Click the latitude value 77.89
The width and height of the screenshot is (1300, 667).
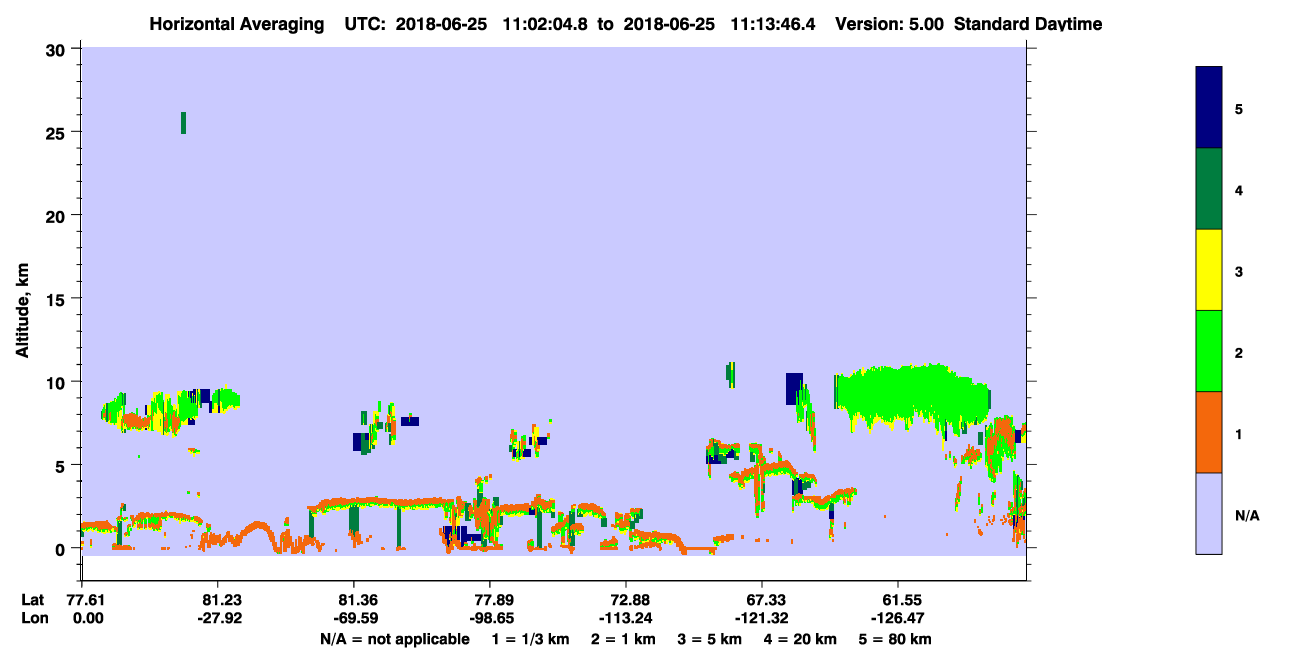pos(489,599)
